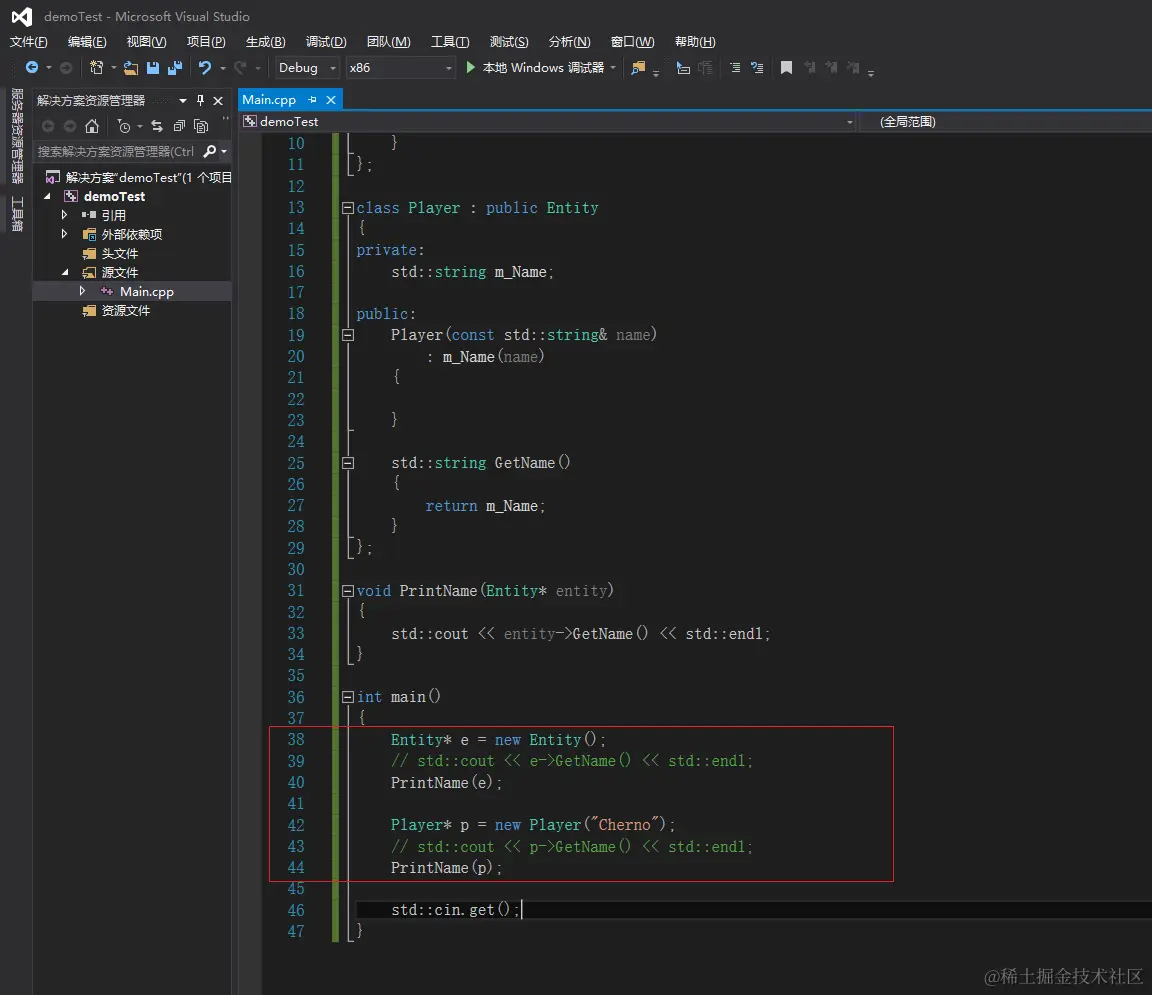Image resolution: width=1152 pixels, height=995 pixels.
Task: Pin the Solution Explorer panel
Action: coord(201,101)
